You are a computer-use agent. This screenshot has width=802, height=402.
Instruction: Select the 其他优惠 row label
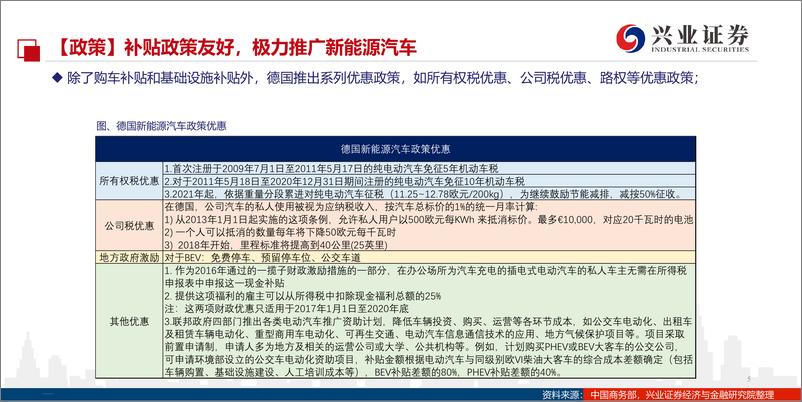[x=129, y=321]
